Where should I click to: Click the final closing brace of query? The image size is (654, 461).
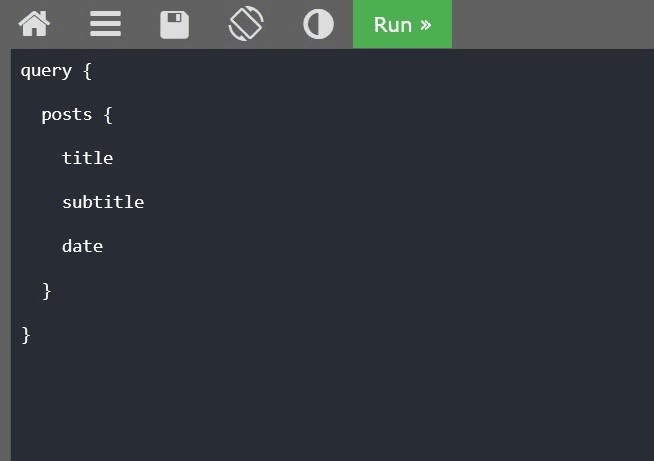(26, 334)
